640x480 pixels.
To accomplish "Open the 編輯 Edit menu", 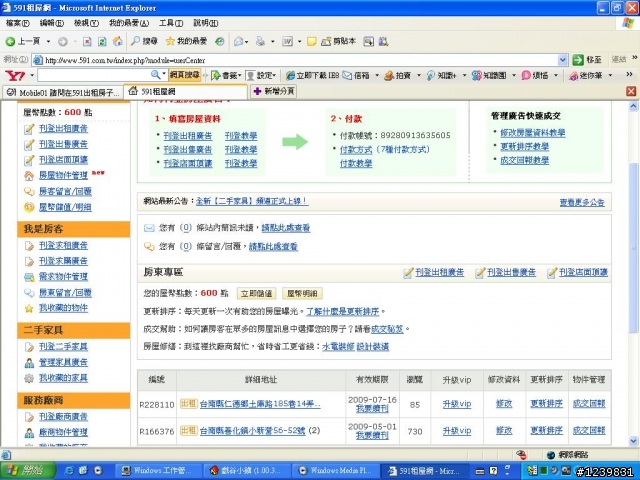I will (x=52, y=23).
